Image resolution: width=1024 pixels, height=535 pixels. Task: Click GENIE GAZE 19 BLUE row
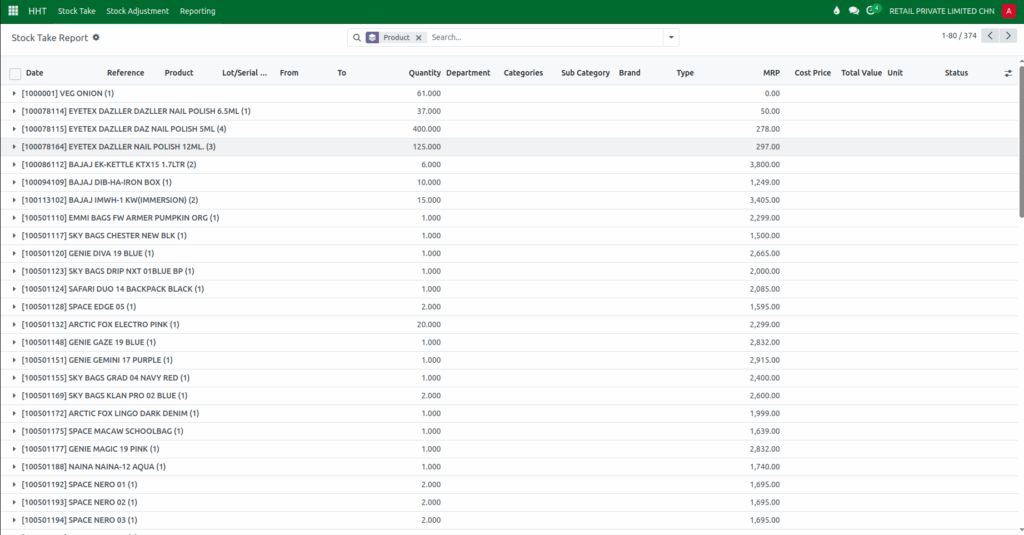[x=509, y=342]
